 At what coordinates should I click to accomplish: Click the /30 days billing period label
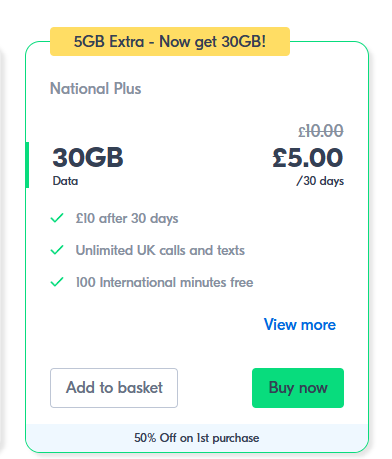pos(320,181)
